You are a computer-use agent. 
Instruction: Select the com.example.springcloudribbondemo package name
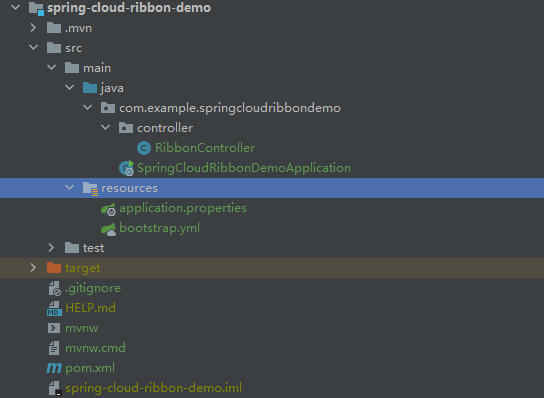point(230,108)
